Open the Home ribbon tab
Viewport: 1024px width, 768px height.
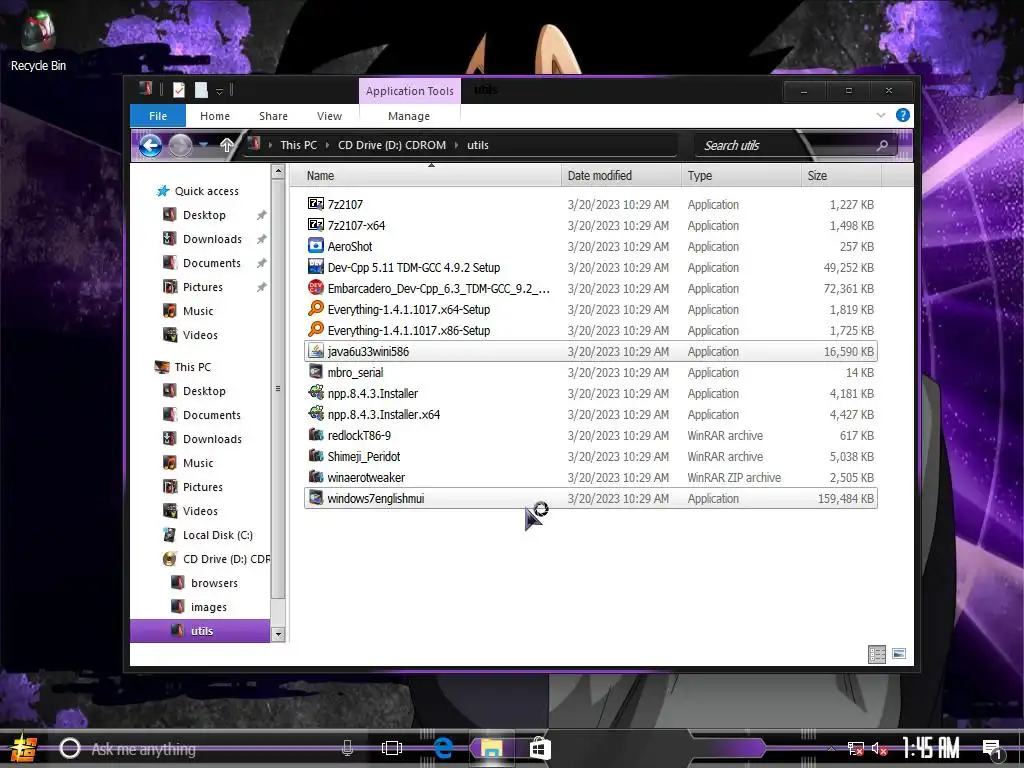[215, 116]
